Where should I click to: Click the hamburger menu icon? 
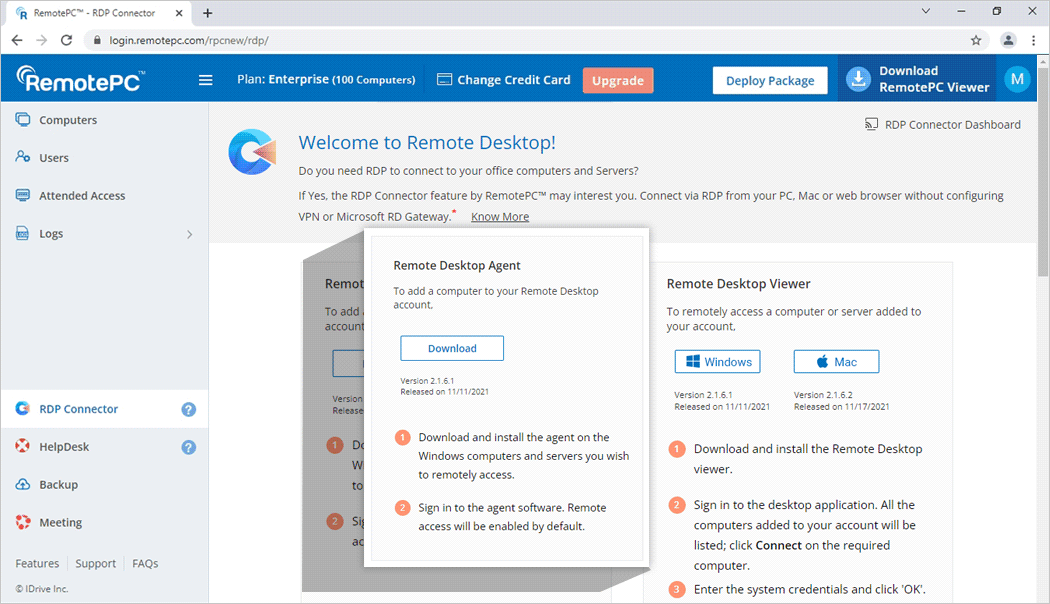[206, 80]
